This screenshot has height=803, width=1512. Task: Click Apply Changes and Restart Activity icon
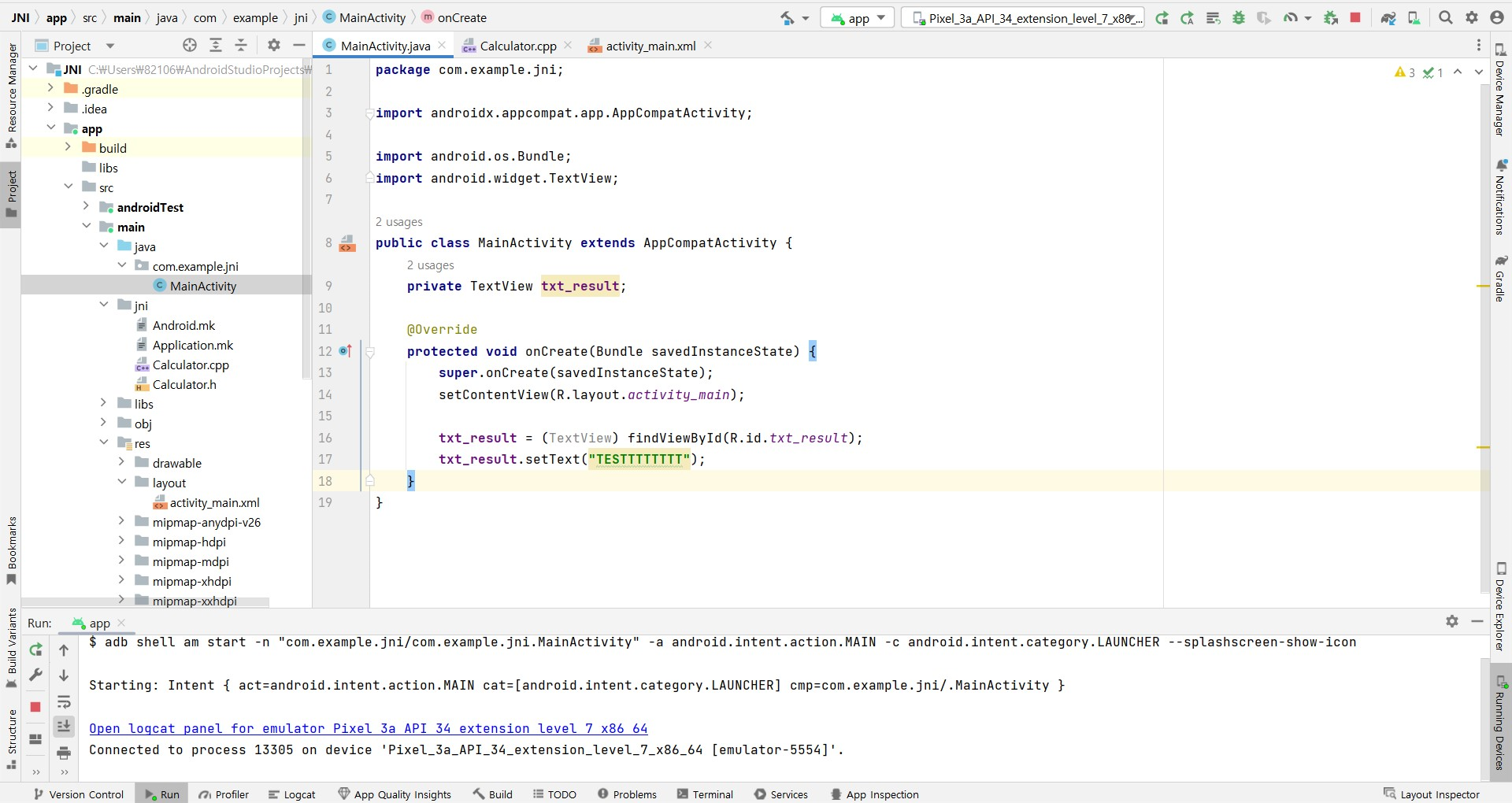1188,17
